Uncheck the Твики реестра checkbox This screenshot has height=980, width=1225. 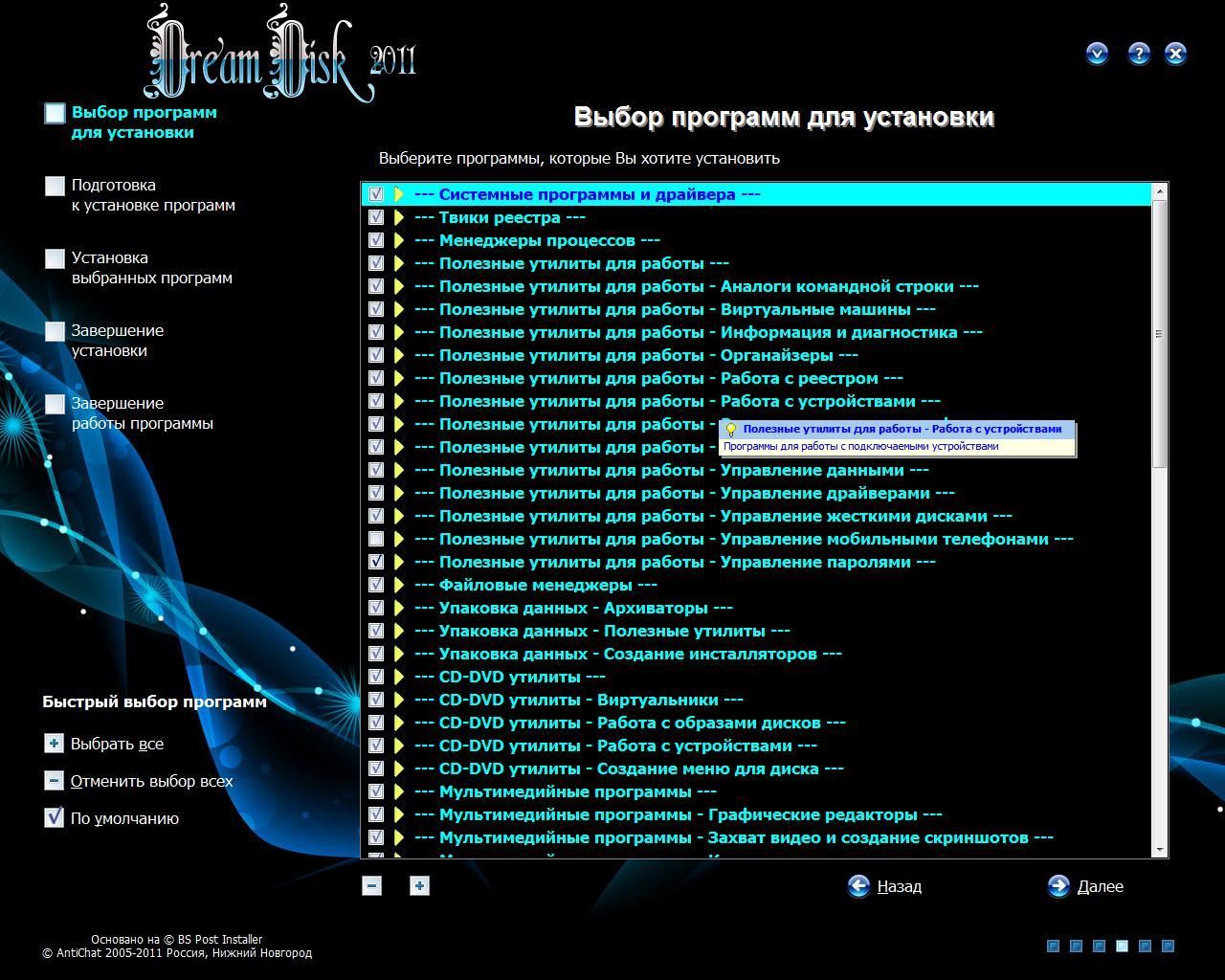point(376,217)
